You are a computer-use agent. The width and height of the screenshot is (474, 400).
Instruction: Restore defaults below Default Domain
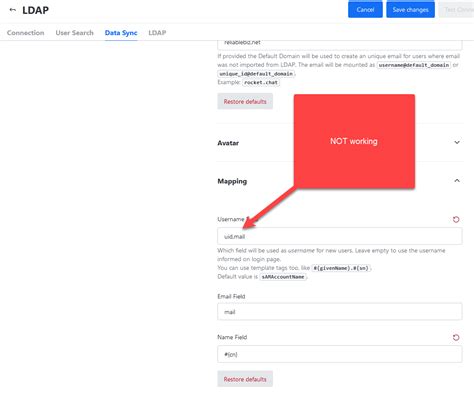pyautogui.click(x=245, y=101)
